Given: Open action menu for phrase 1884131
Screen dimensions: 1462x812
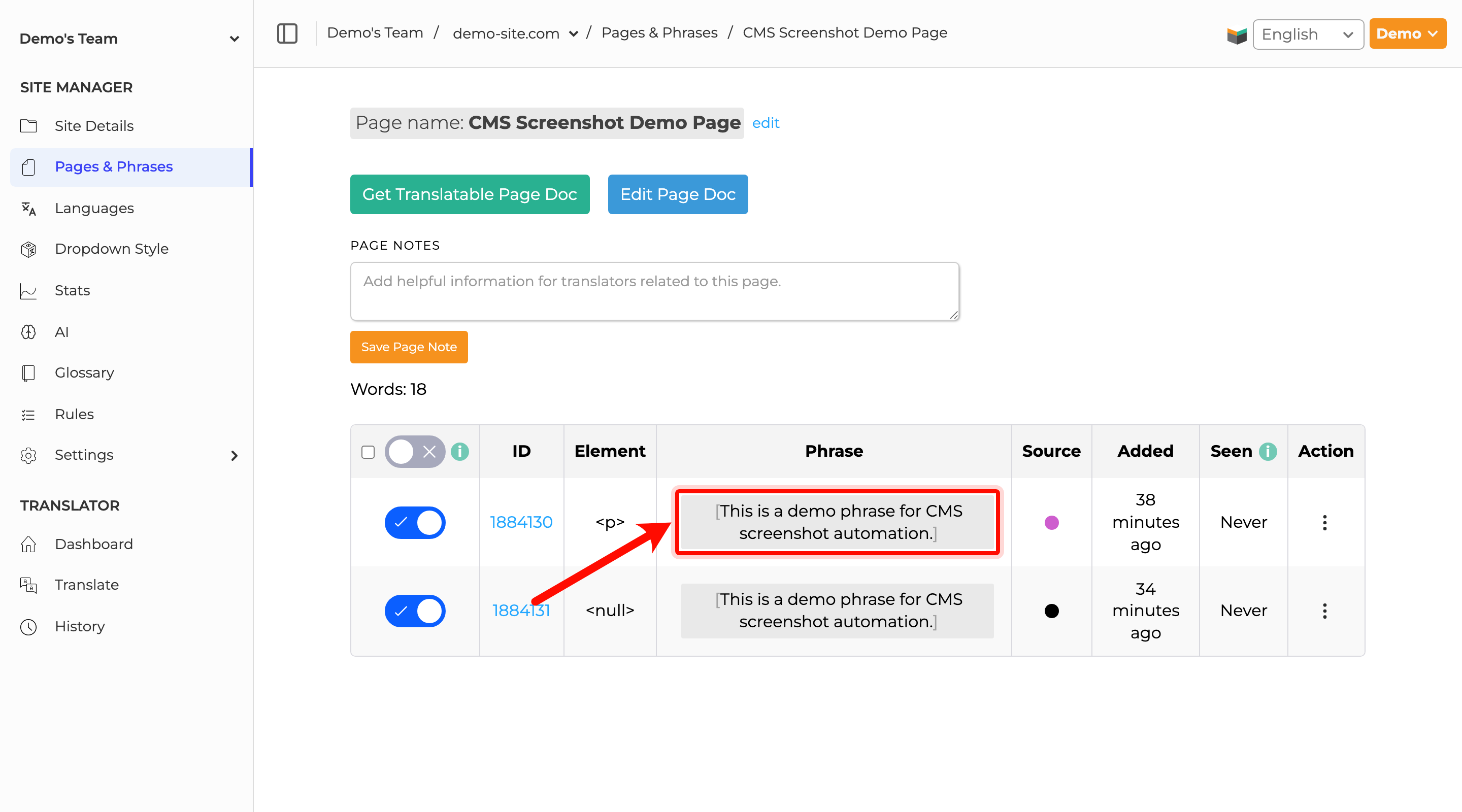Looking at the screenshot, I should [1325, 611].
